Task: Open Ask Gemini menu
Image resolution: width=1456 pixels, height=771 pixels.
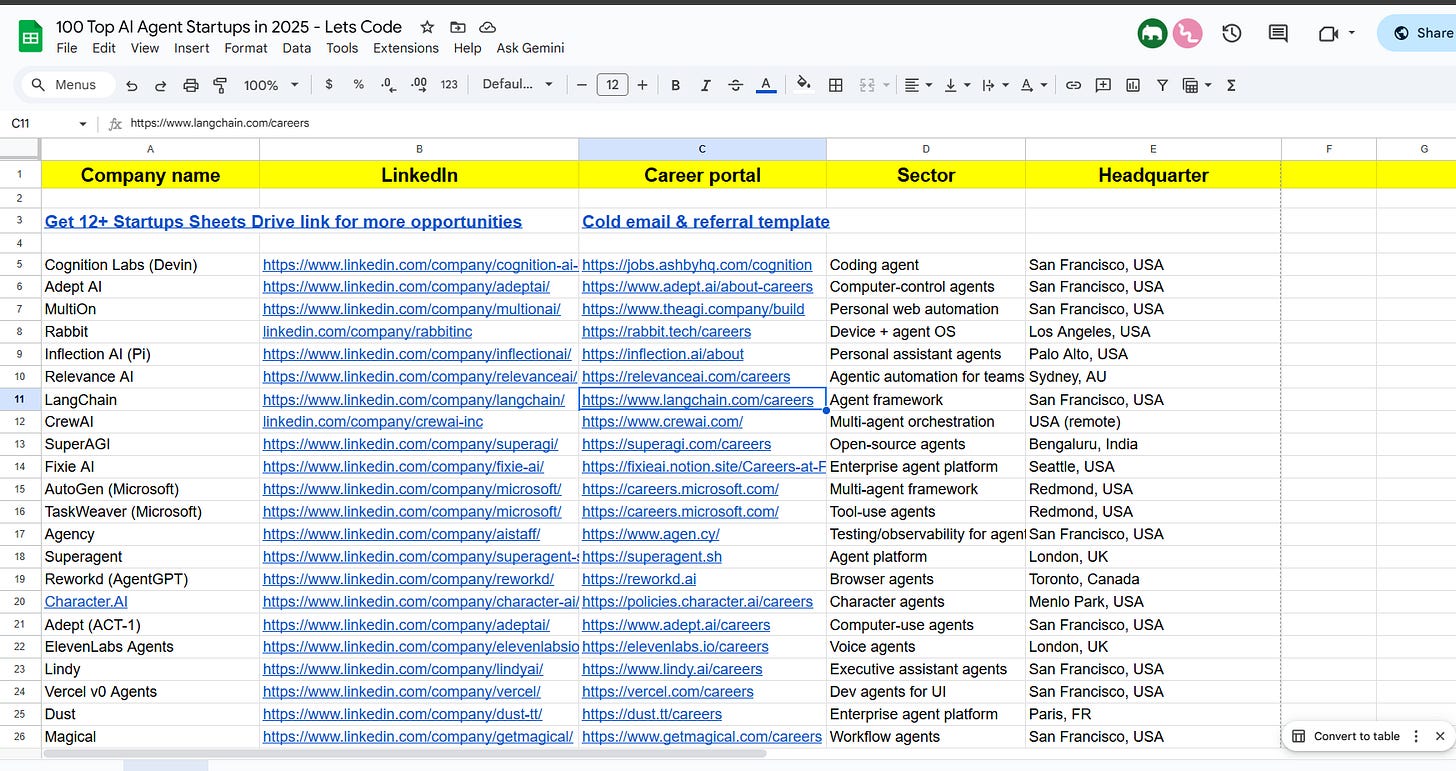Action: coord(531,48)
